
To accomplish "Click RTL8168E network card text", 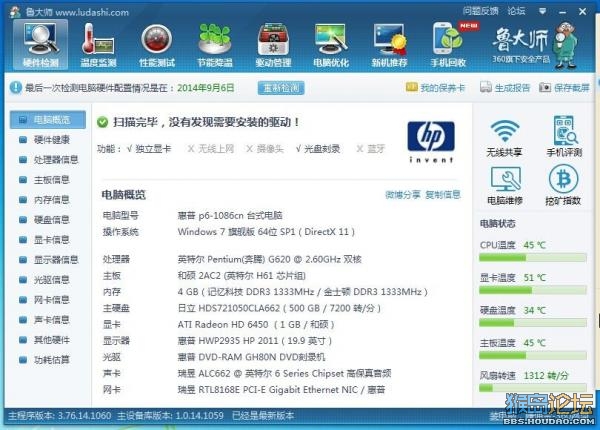I will click(x=281, y=390).
